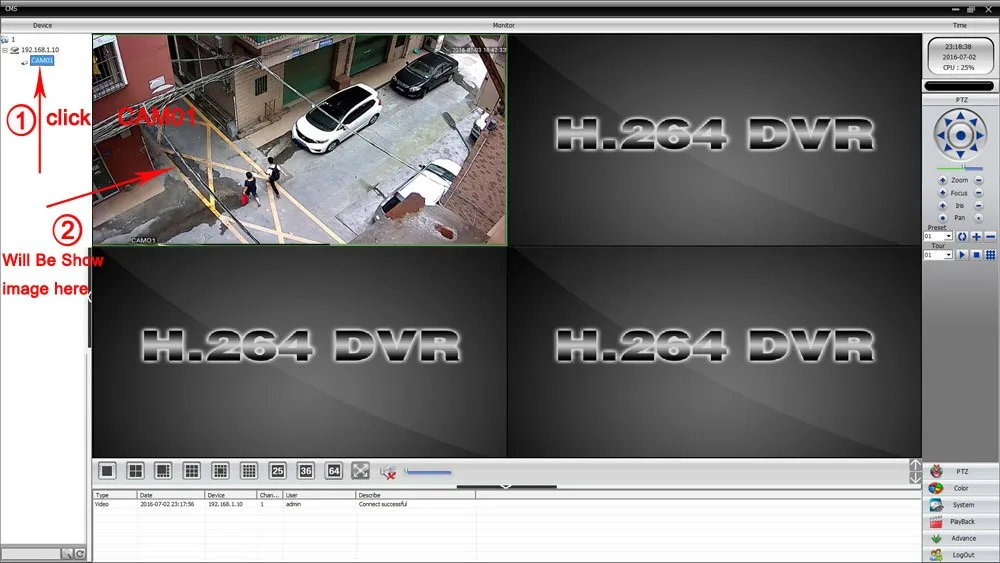Select the bottom-right H.264 DVR pane

pyautogui.click(x=714, y=352)
